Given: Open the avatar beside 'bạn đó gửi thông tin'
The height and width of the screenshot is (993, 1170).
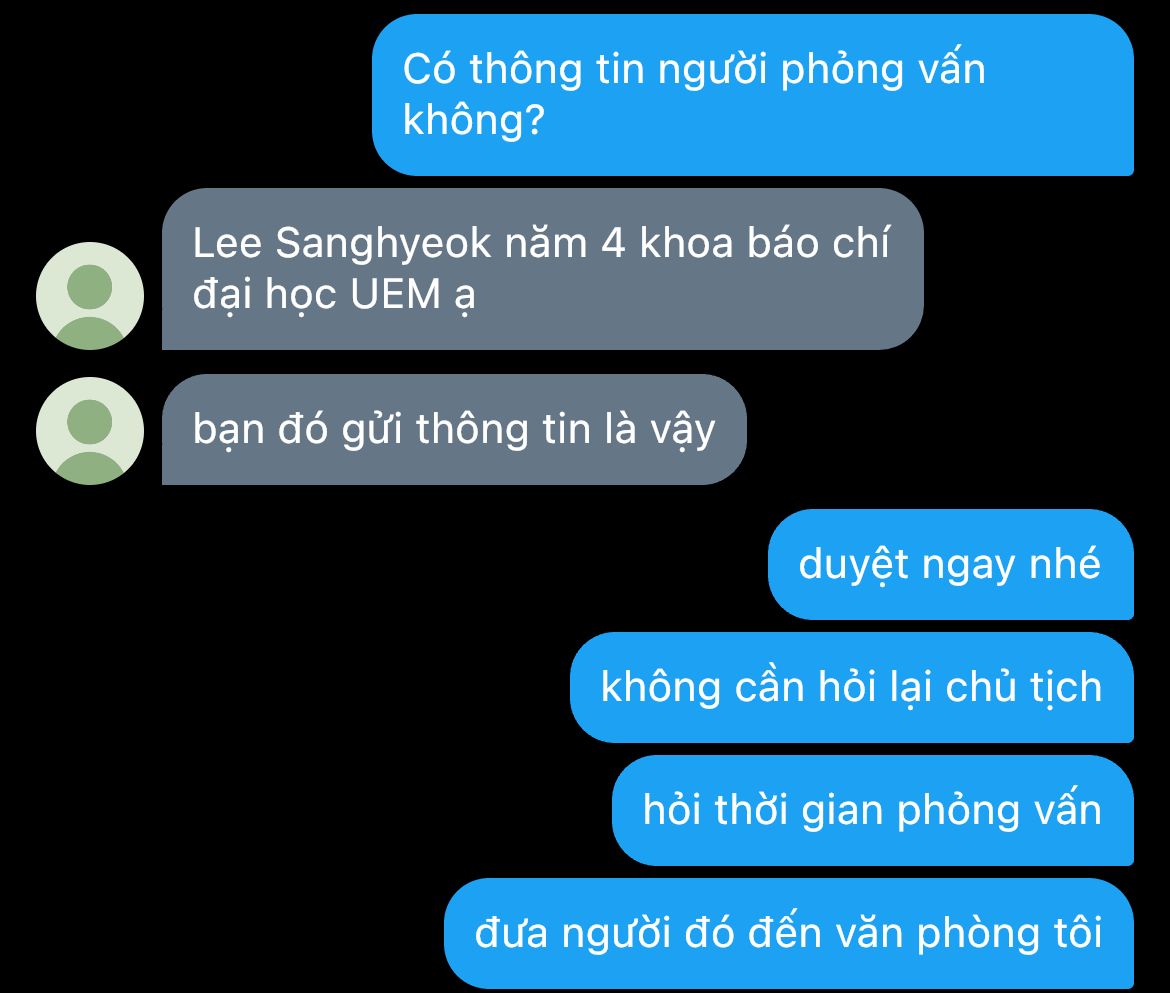Looking at the screenshot, I should pyautogui.click(x=90, y=431).
